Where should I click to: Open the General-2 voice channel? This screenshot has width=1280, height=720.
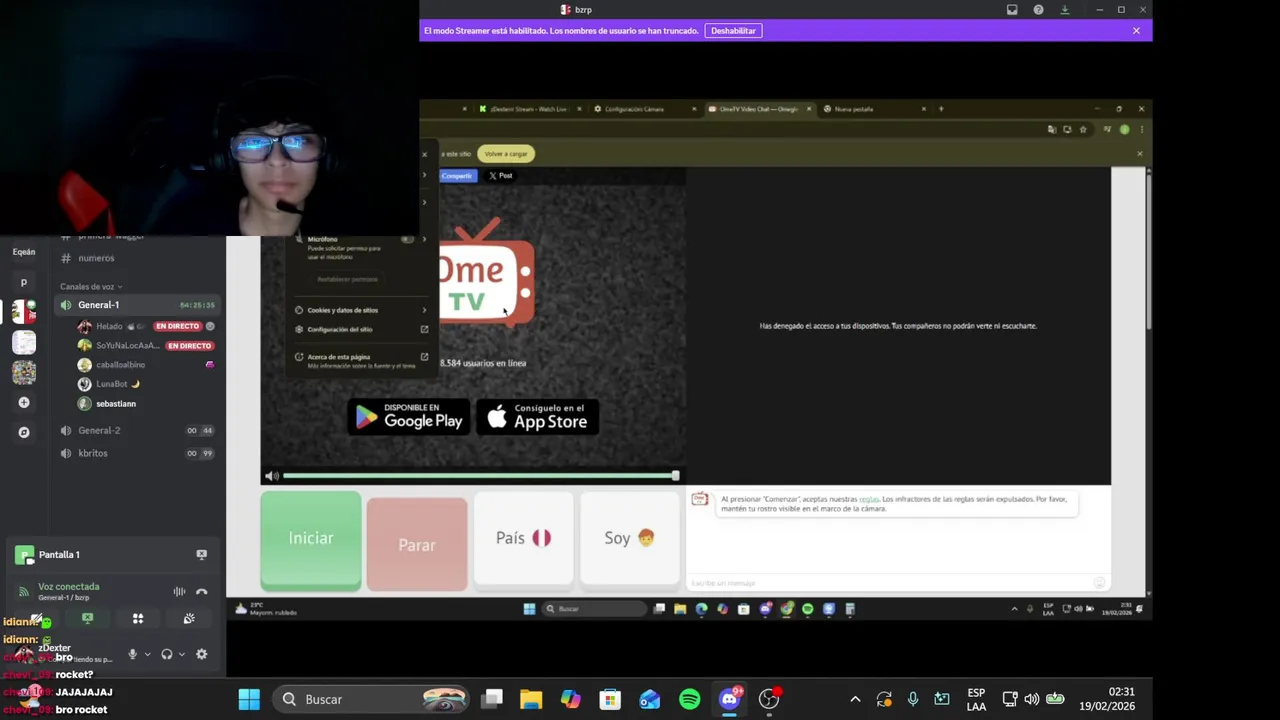(138, 430)
